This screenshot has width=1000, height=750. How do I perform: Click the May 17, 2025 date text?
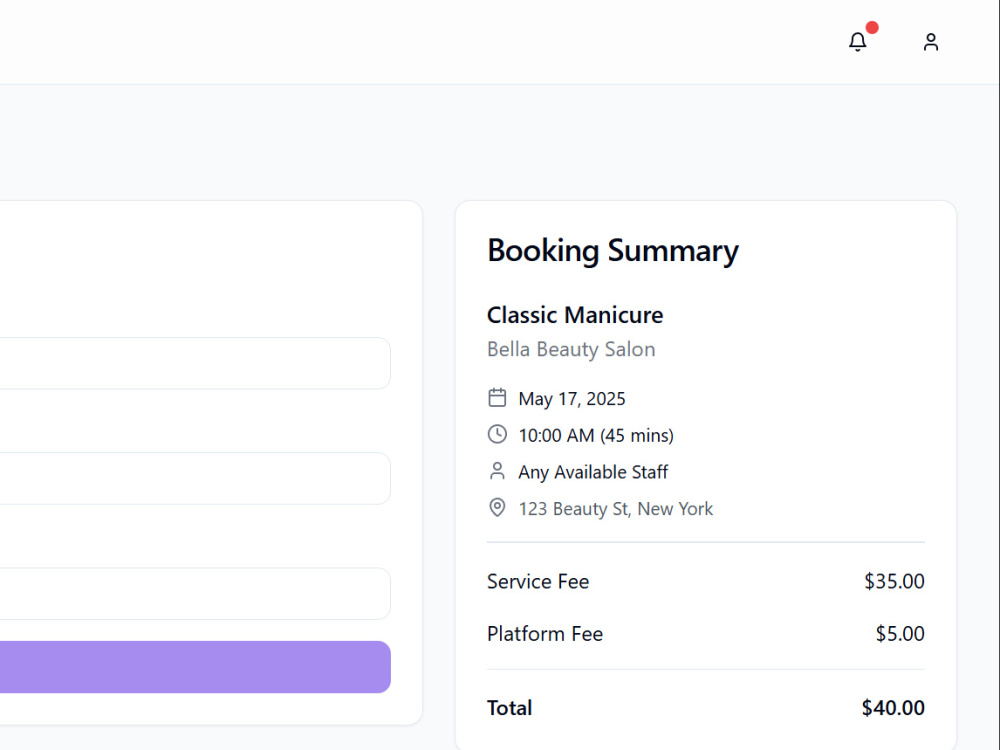[x=571, y=399]
